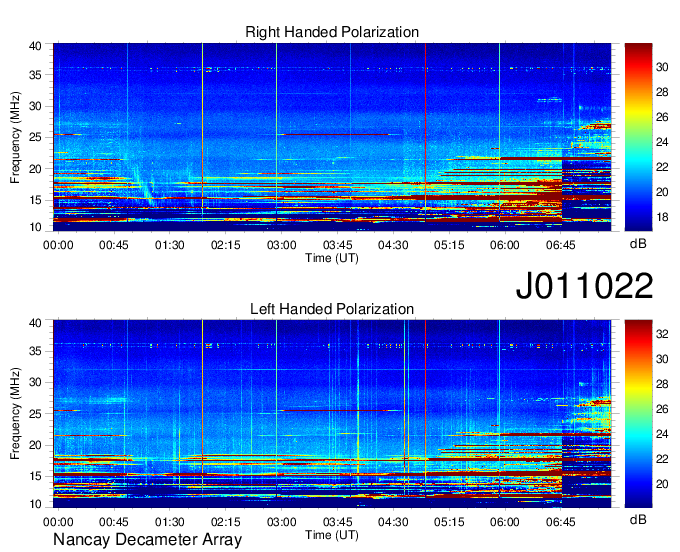Click the Left Handed Polarization title
The image size is (680, 552).
coord(332,309)
